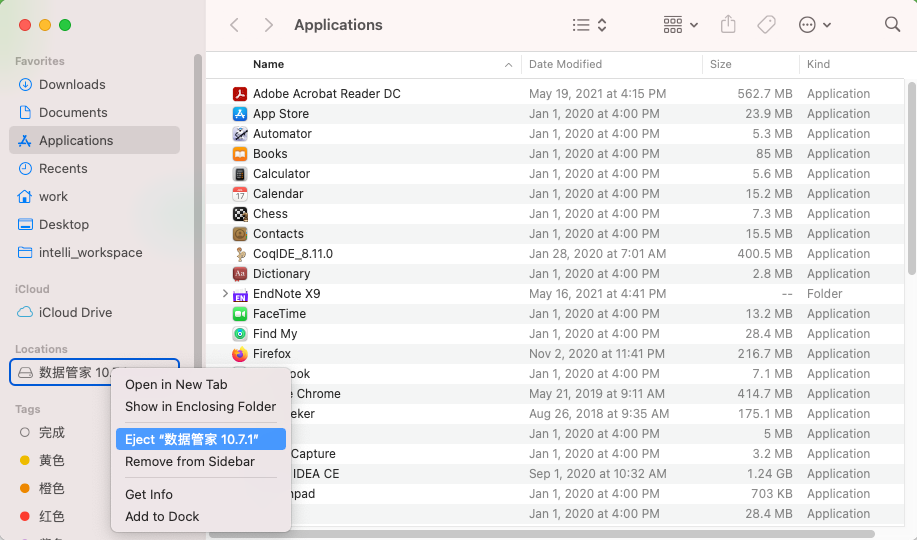Click the vertical scrollbar of the file list
The height and width of the screenshot is (540, 917).
point(911,178)
